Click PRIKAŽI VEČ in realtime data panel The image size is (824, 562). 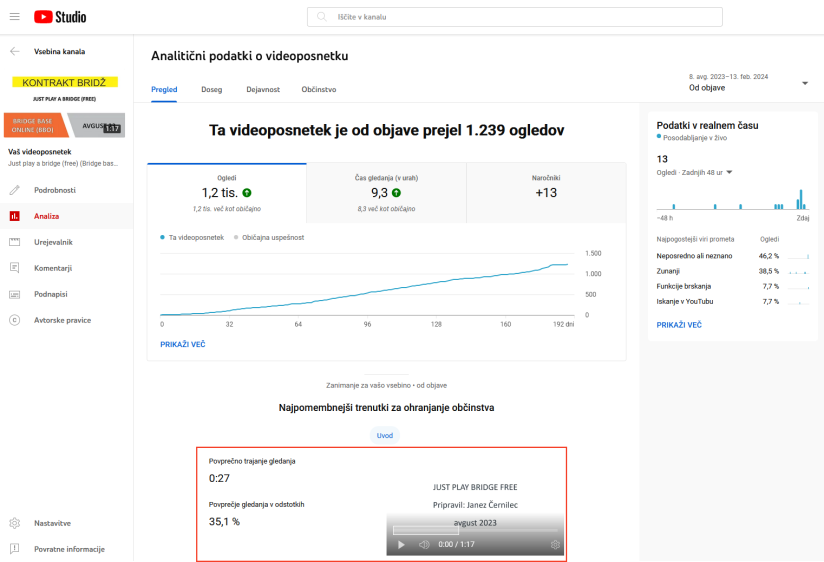click(x=678, y=325)
